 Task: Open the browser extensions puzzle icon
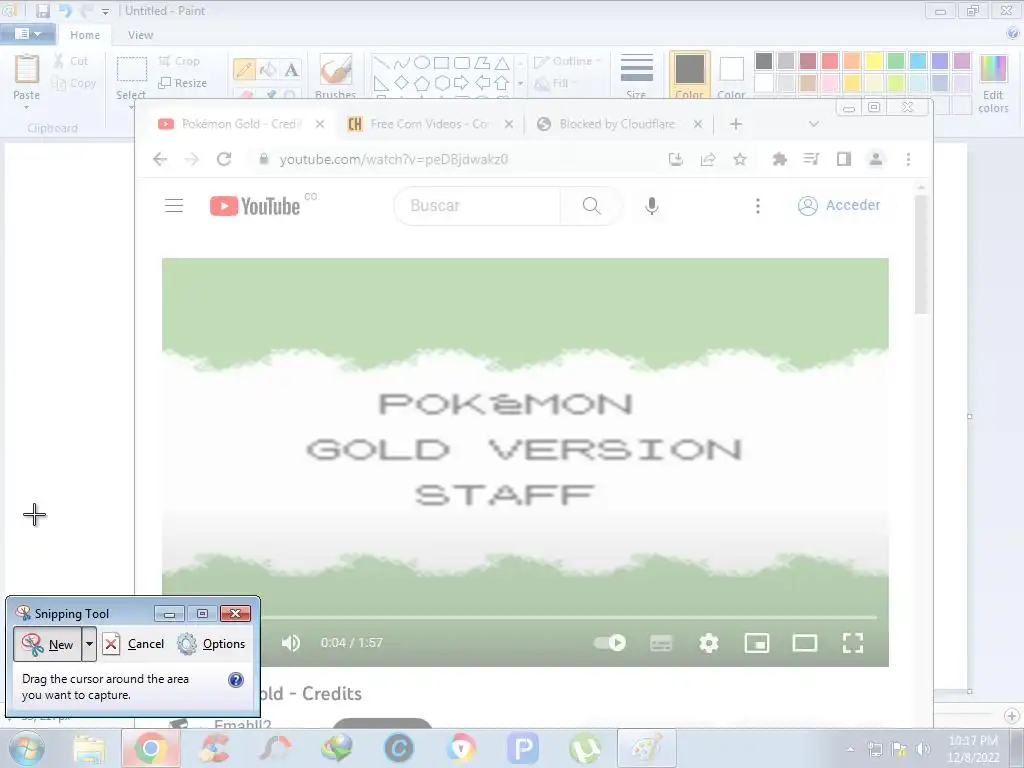pos(779,159)
